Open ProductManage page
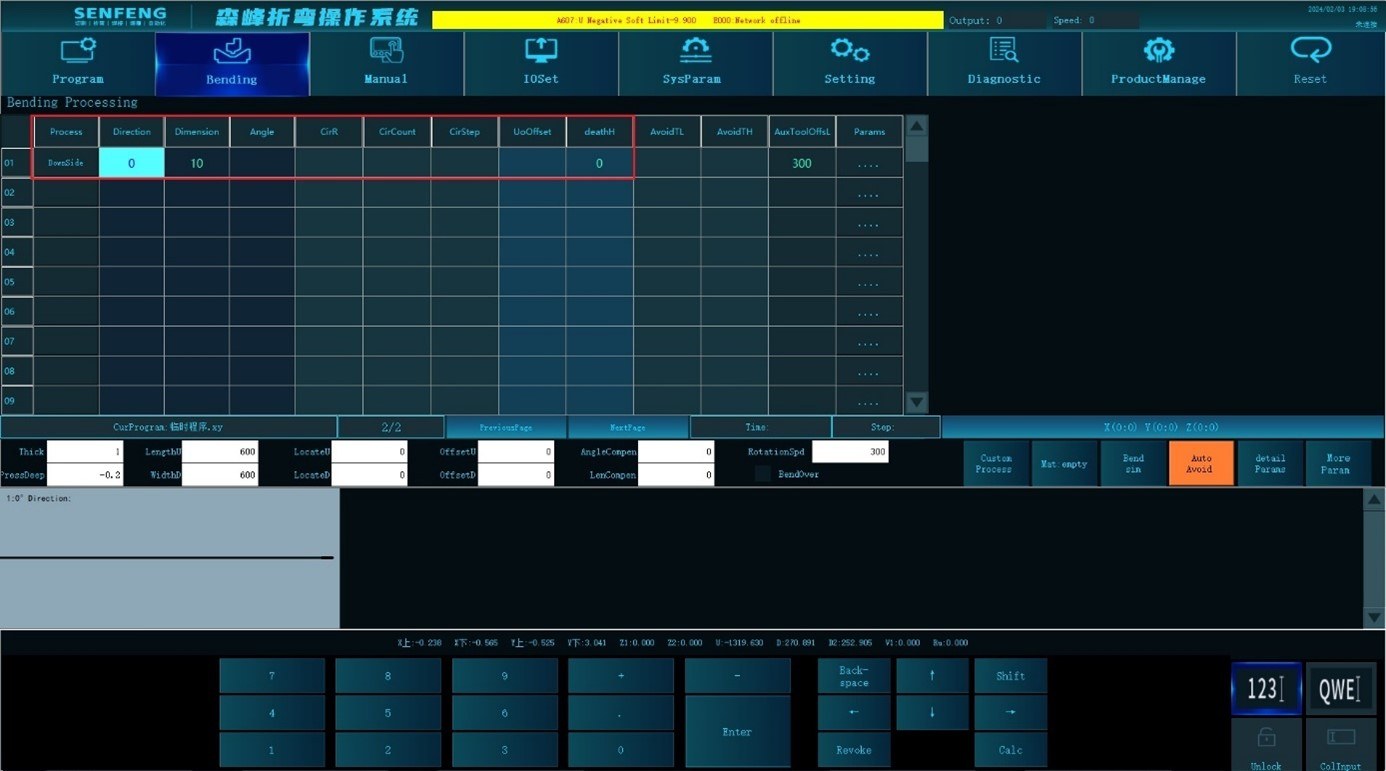This screenshot has width=1386, height=771. [x=1158, y=62]
